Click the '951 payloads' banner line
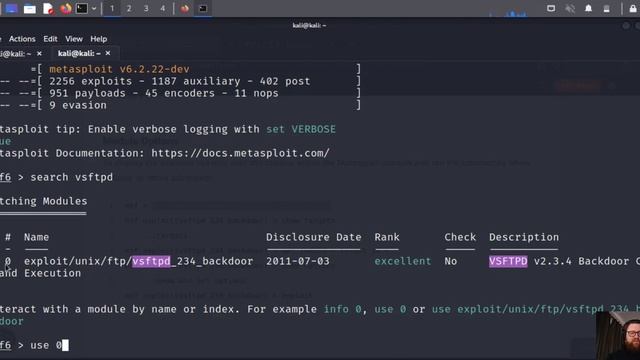 (x=164, y=93)
